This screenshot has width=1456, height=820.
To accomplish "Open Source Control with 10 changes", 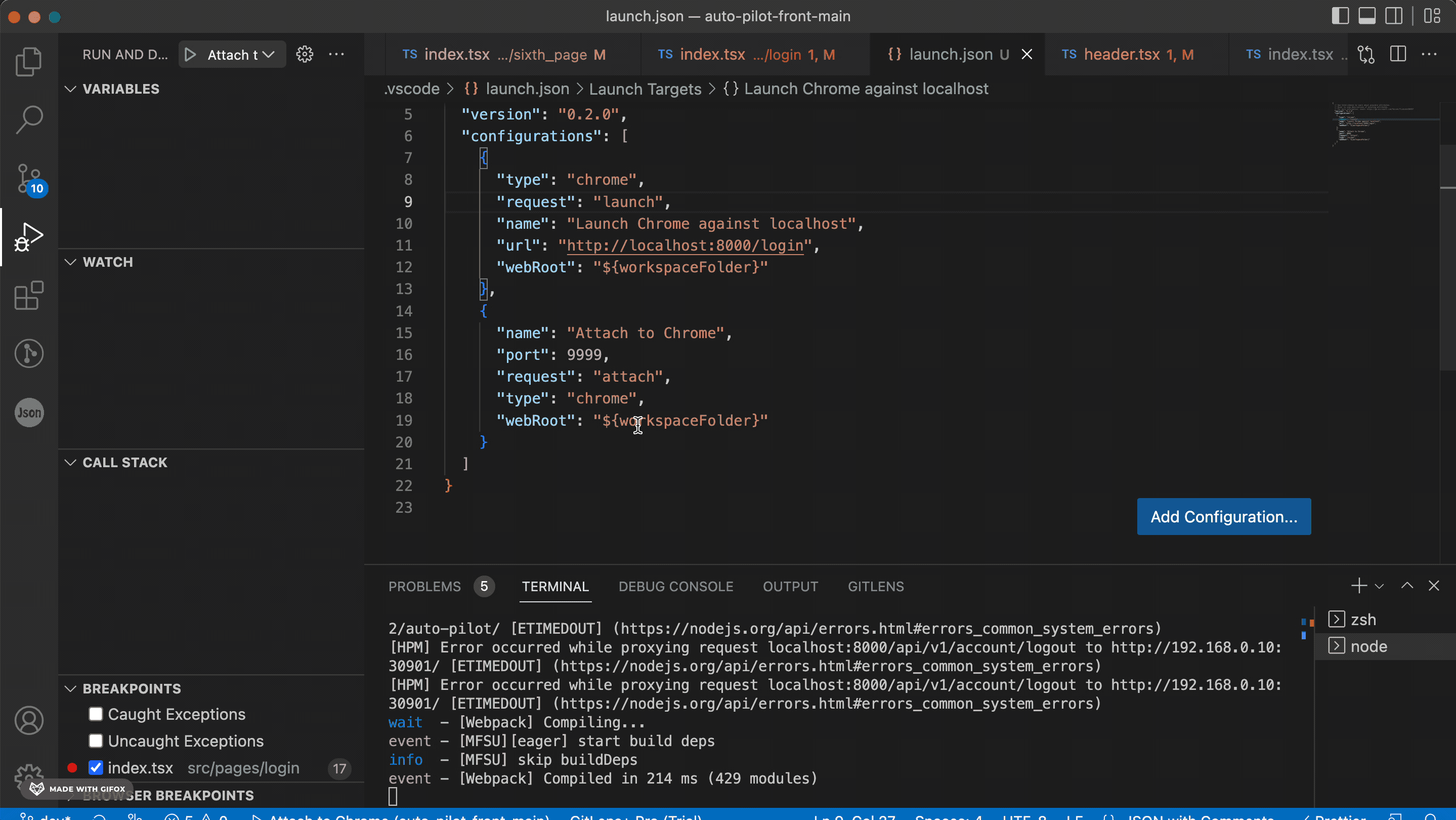I will point(28,179).
